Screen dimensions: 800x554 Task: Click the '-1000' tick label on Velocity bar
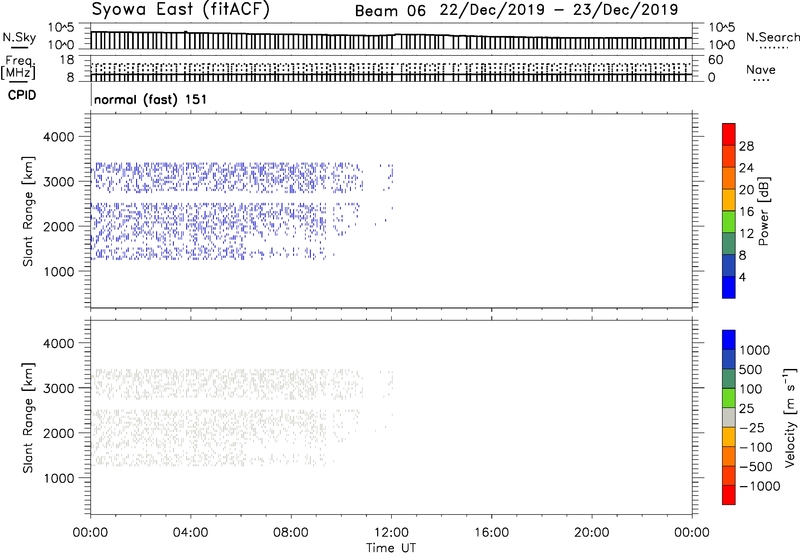pos(759,486)
